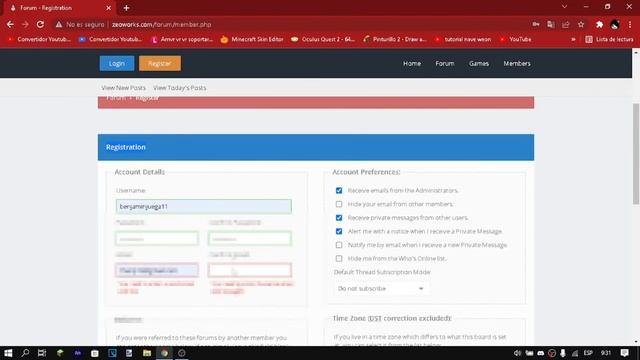
Task: Click the Email input field
Action: click(157, 270)
